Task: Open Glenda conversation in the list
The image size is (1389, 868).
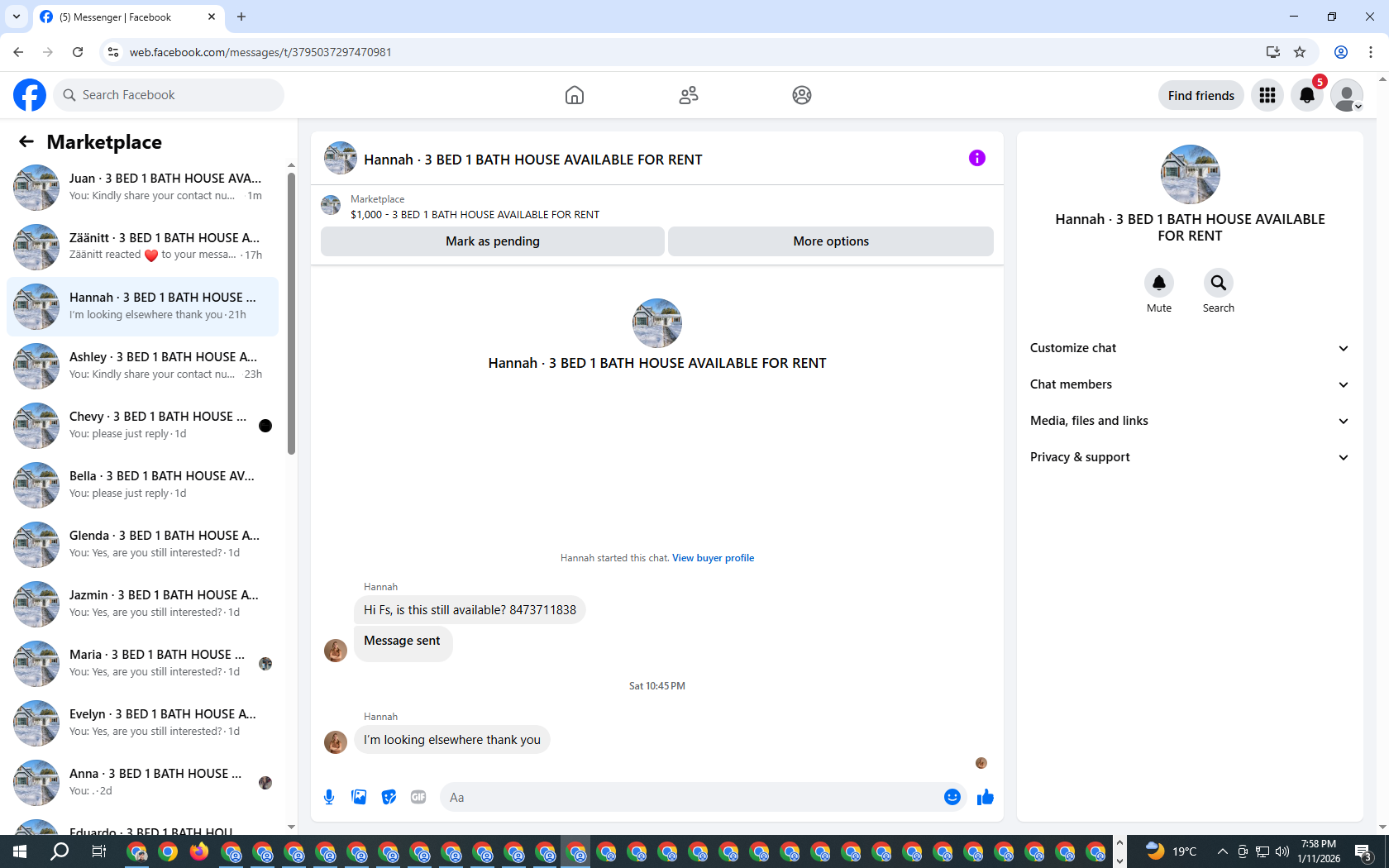Action: [142, 544]
